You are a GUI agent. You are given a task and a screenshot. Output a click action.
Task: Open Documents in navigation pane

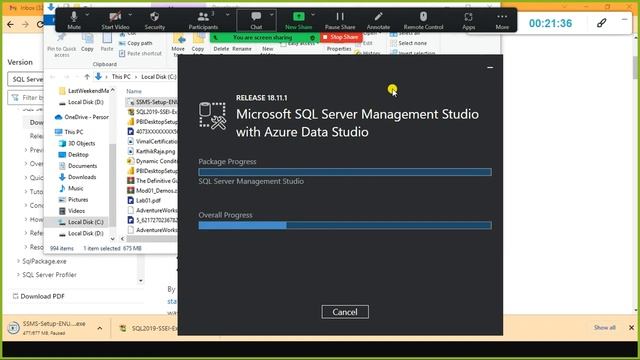pos(78,166)
